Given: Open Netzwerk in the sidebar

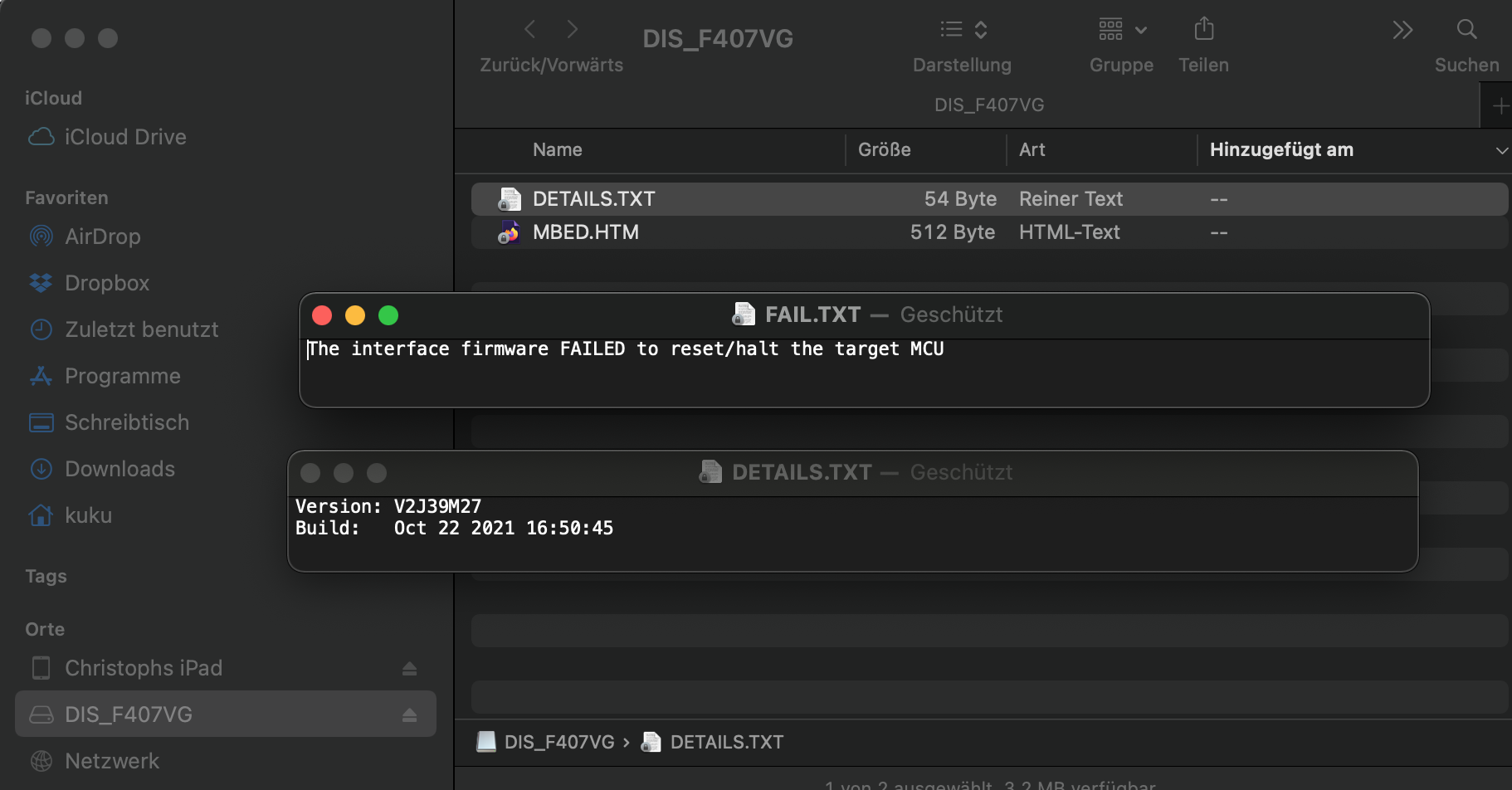Looking at the screenshot, I should [x=112, y=761].
